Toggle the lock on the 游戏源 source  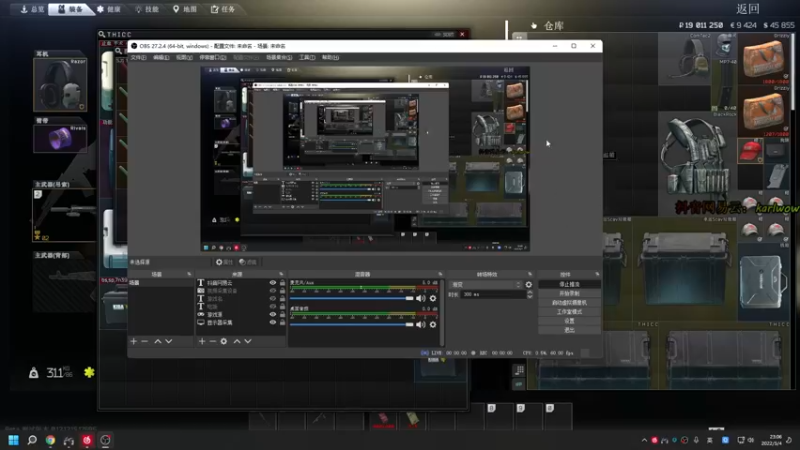282,314
